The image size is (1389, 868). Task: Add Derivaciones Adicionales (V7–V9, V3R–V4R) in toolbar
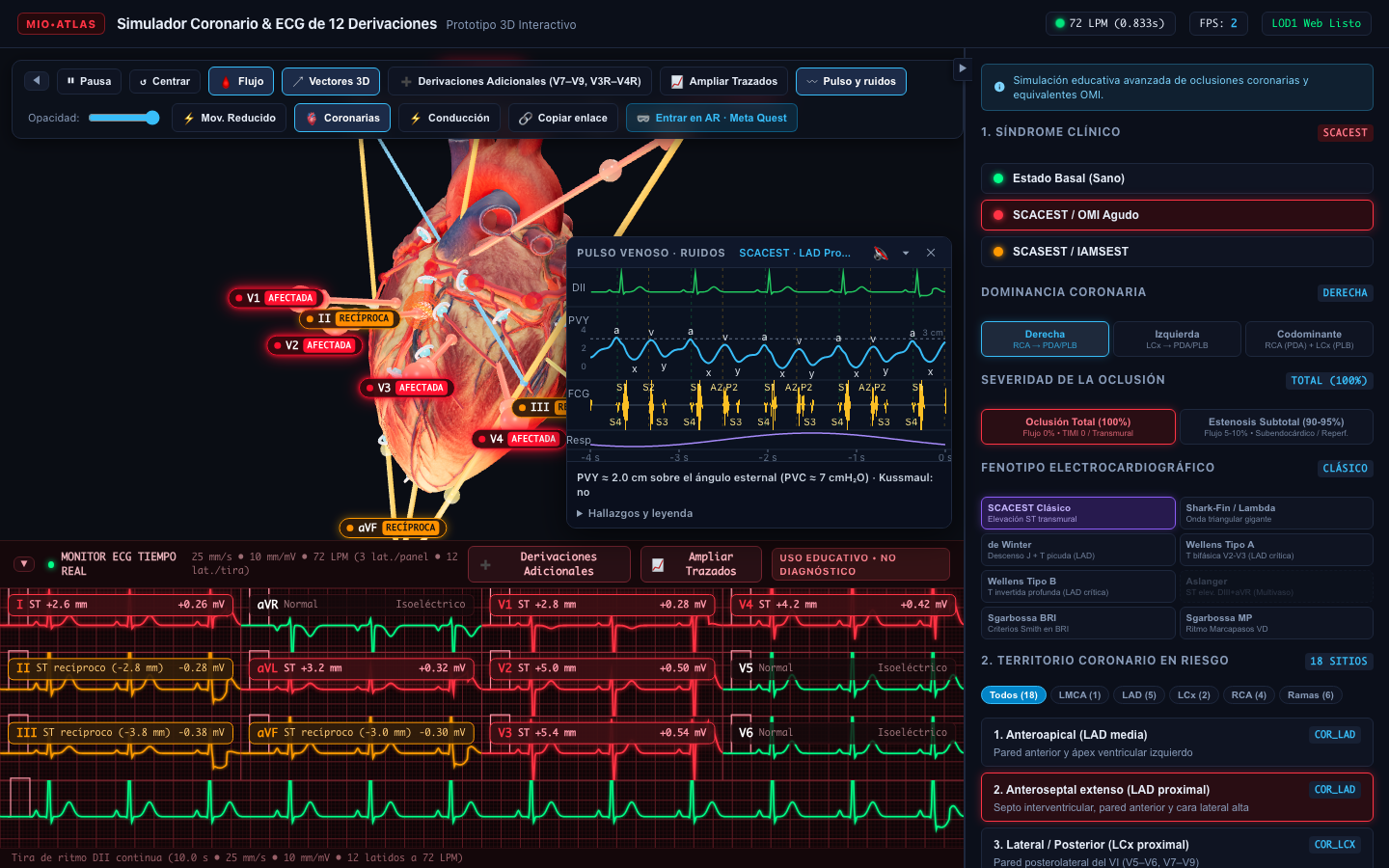click(x=521, y=81)
